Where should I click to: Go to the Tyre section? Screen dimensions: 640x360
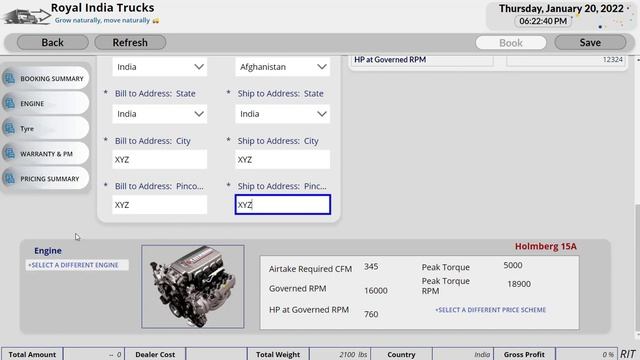pos(45,129)
